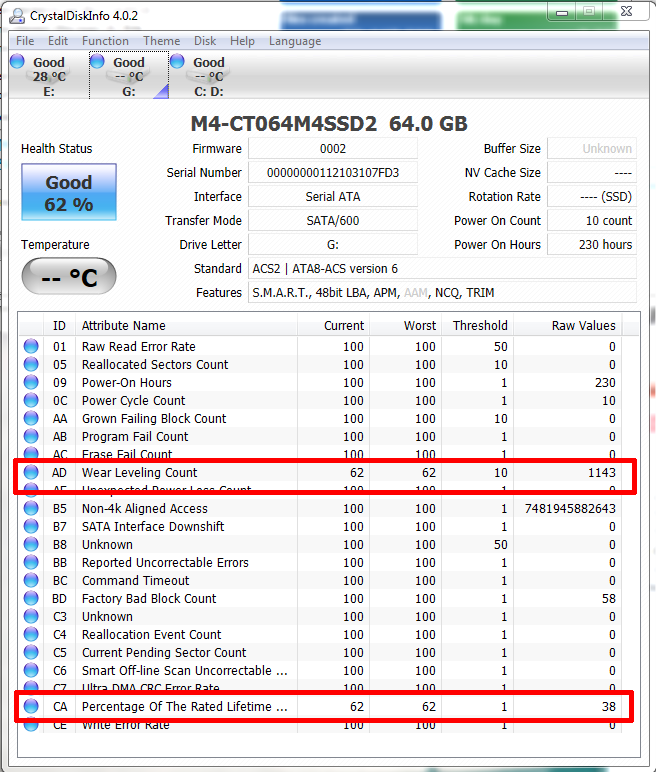Click the temperature display button
Image resolution: width=656 pixels, height=772 pixels.
coord(69,276)
